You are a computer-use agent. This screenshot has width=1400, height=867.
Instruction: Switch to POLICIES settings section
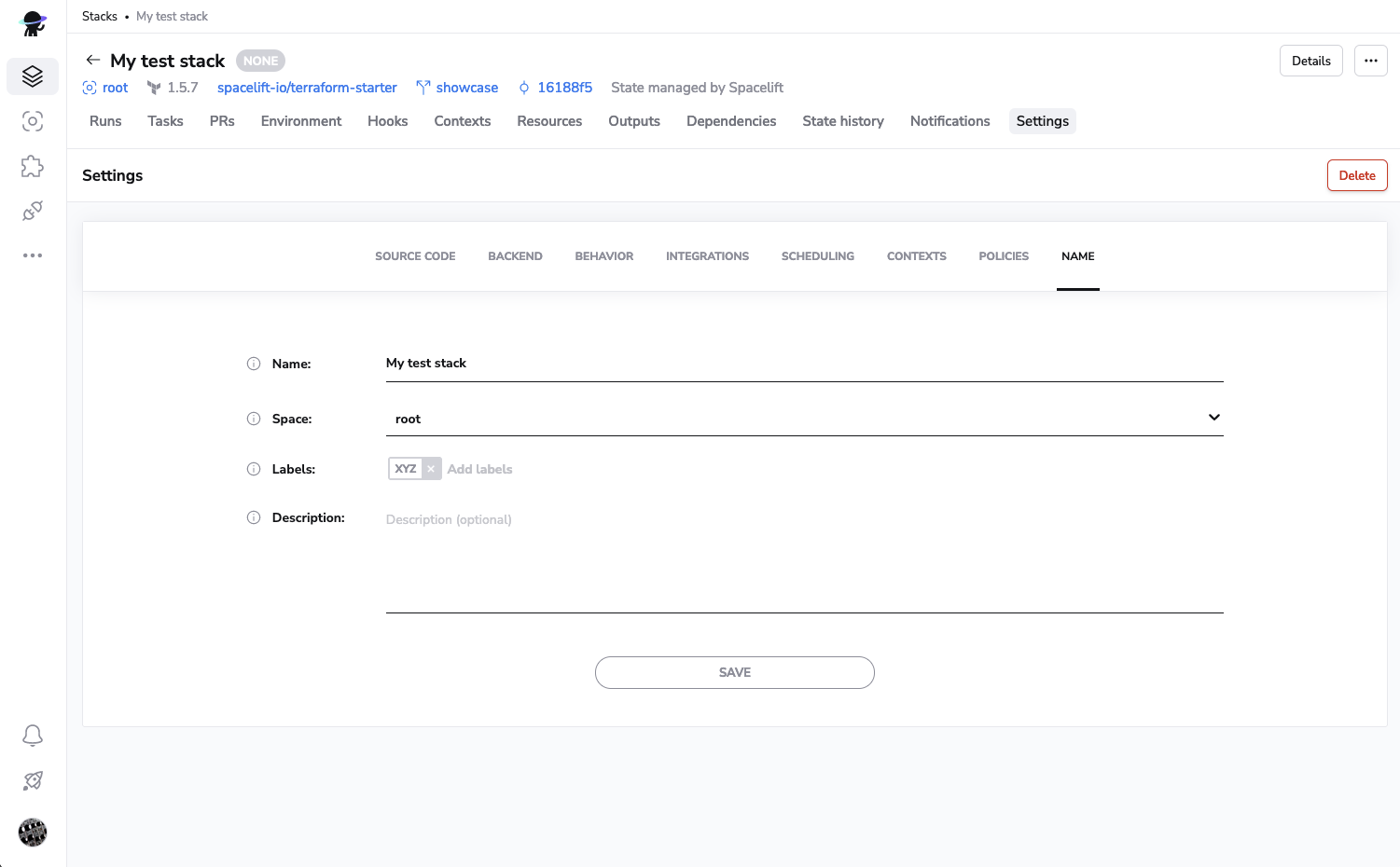1004,256
